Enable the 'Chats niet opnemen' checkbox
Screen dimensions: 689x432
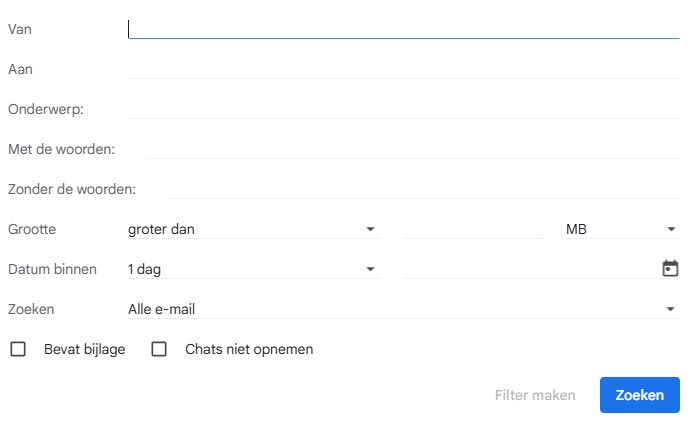159,350
